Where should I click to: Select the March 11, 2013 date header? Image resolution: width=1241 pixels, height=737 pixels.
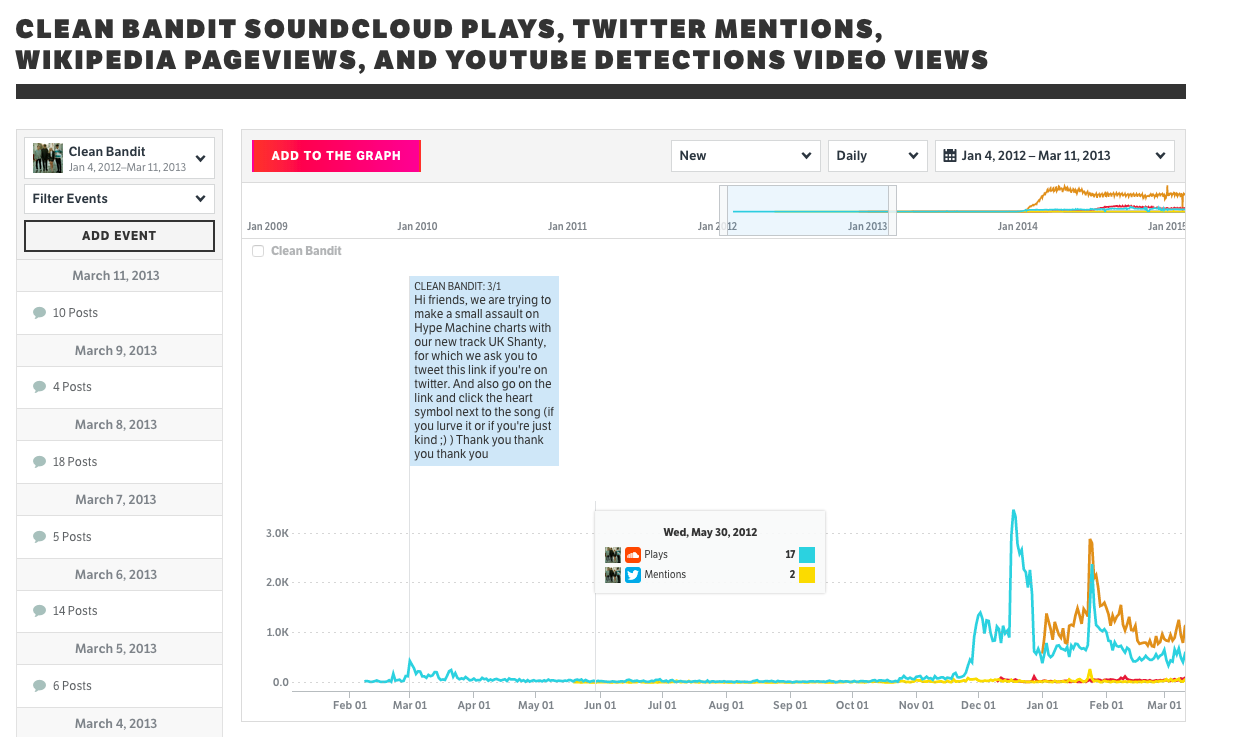pyautogui.click(x=116, y=276)
